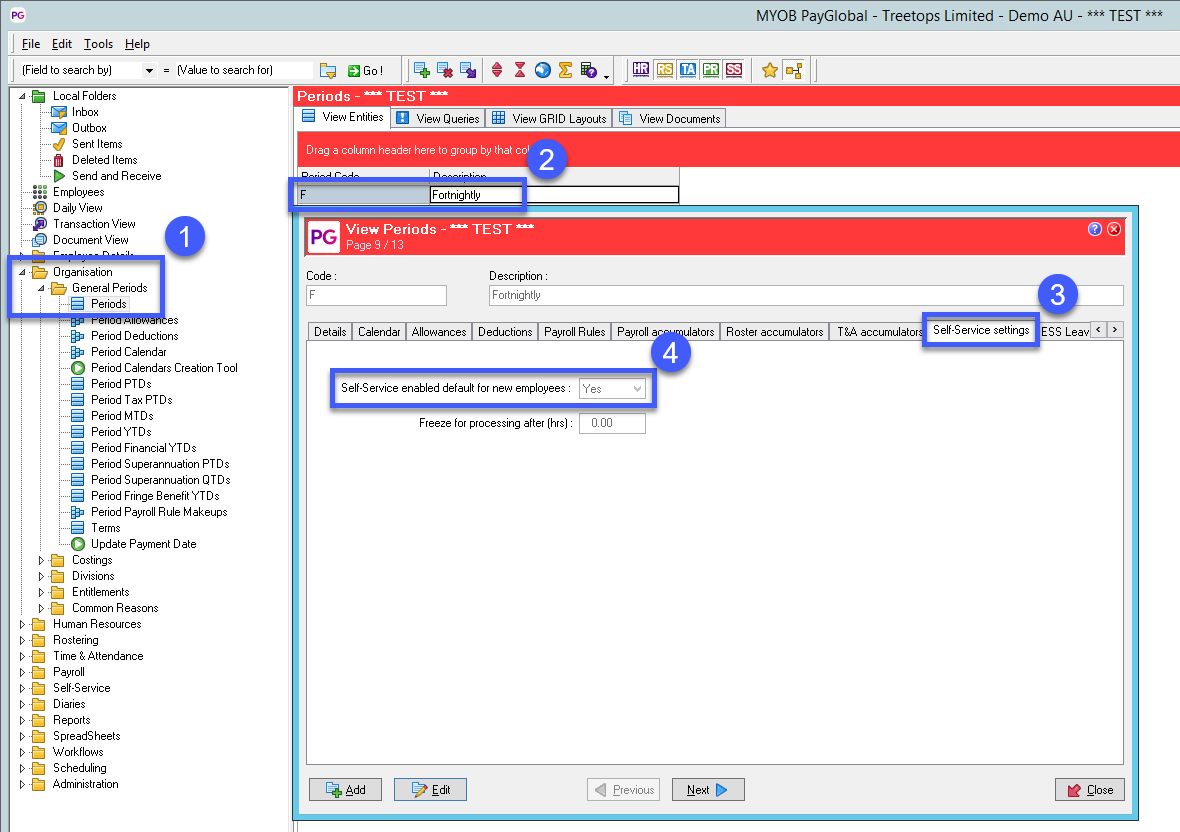This screenshot has height=832, width=1180.
Task: Click the sigma sum toolbar icon
Action: tap(565, 70)
